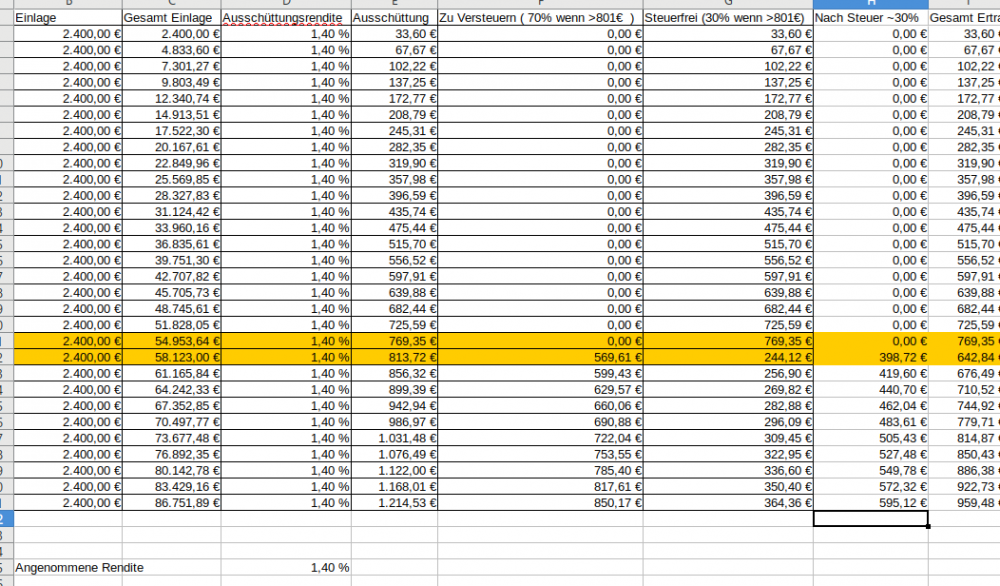
Task: Click Zu Versteuern cell 722,04 €
Action: (x=540, y=439)
